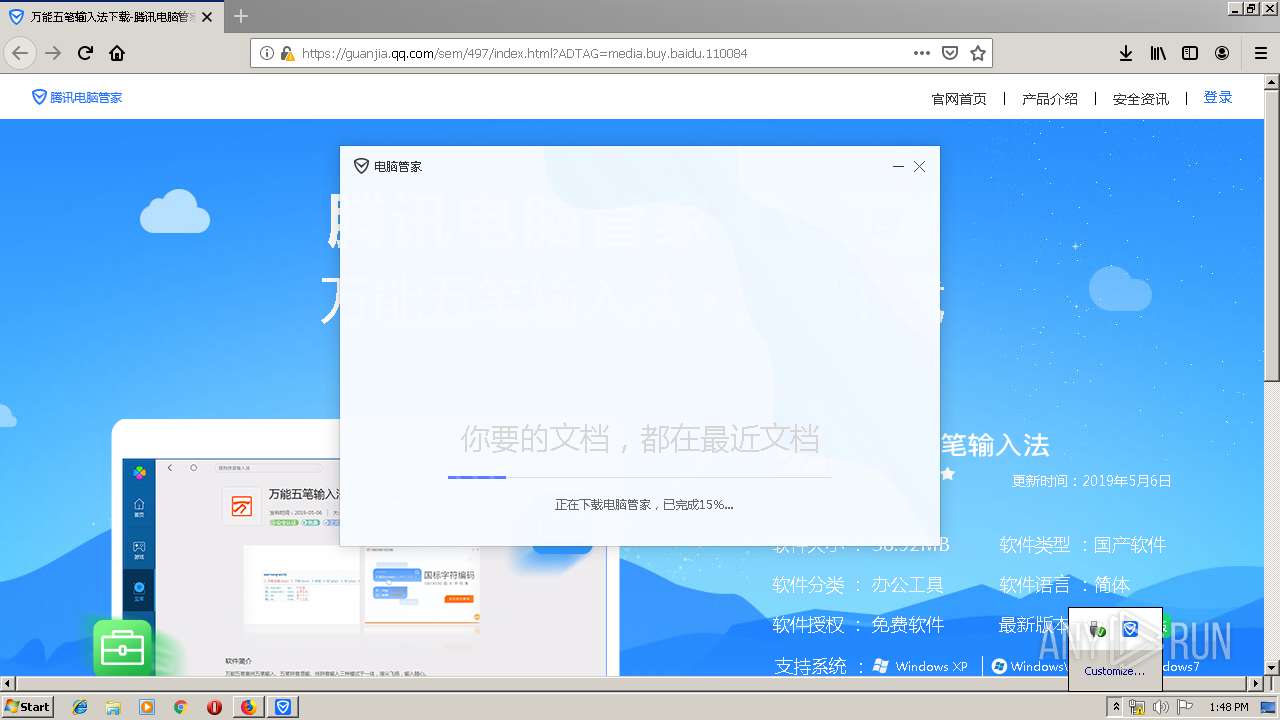Open the Windows Start menu

(x=27, y=706)
